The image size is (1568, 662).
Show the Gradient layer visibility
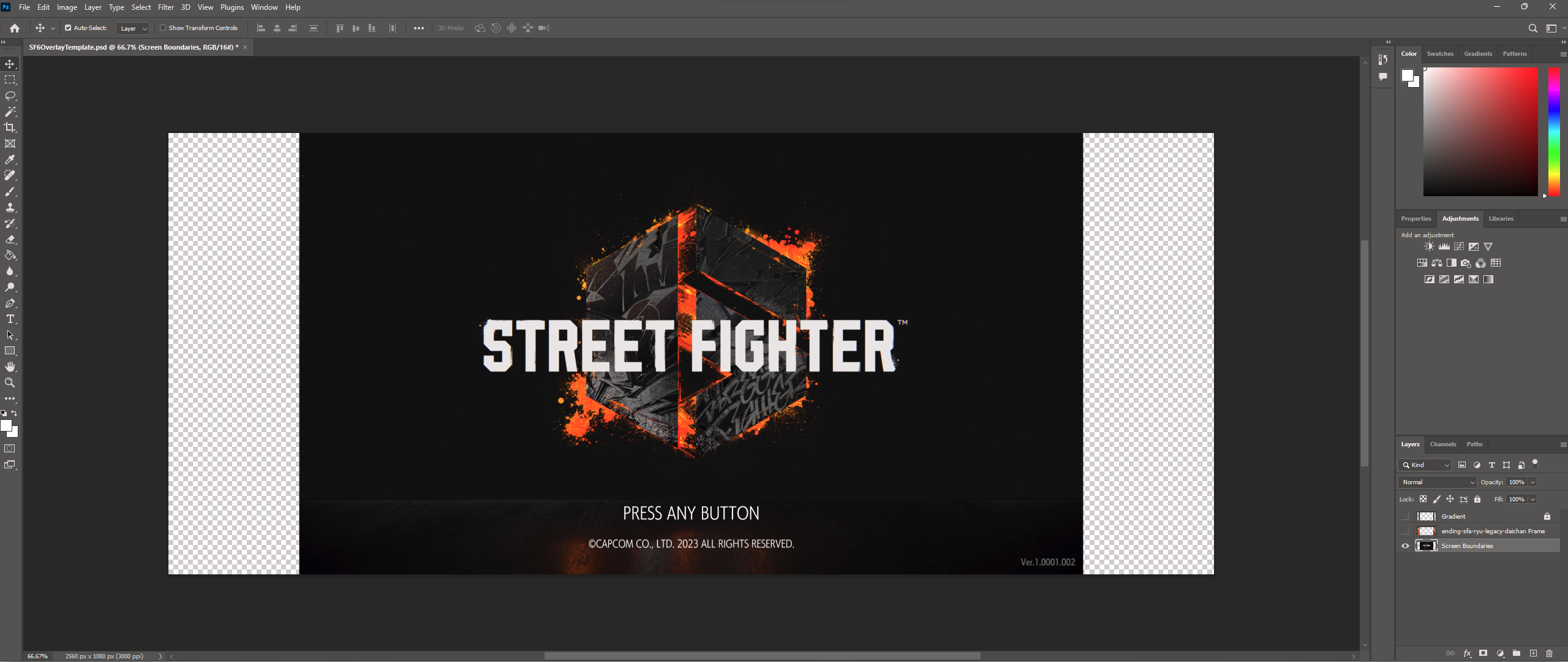click(1405, 516)
